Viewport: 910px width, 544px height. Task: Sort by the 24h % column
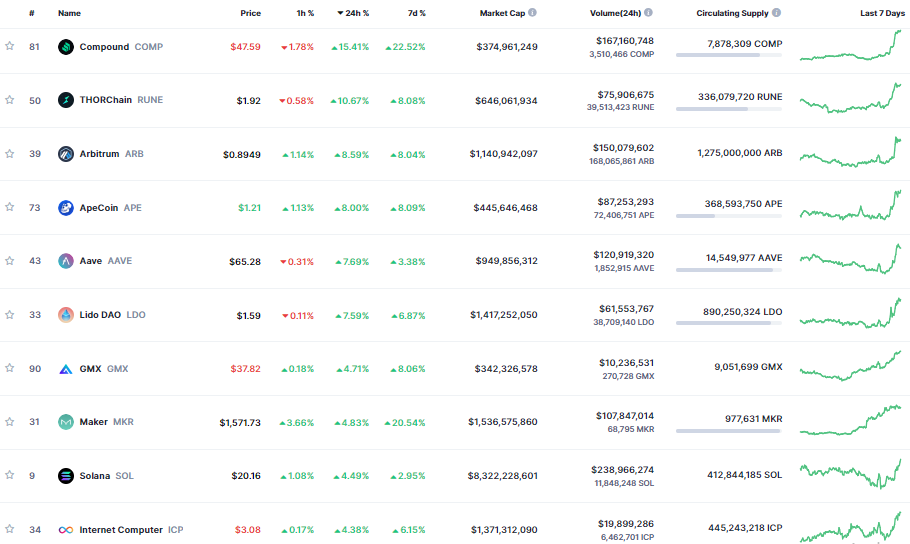click(353, 13)
